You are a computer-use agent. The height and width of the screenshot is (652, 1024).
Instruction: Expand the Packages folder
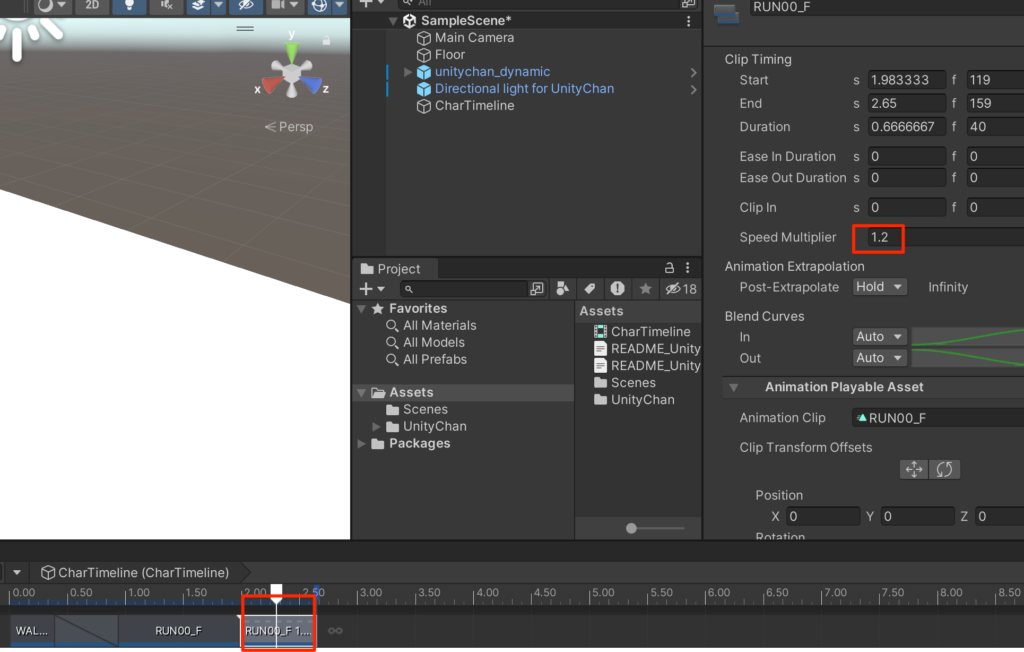pos(362,444)
